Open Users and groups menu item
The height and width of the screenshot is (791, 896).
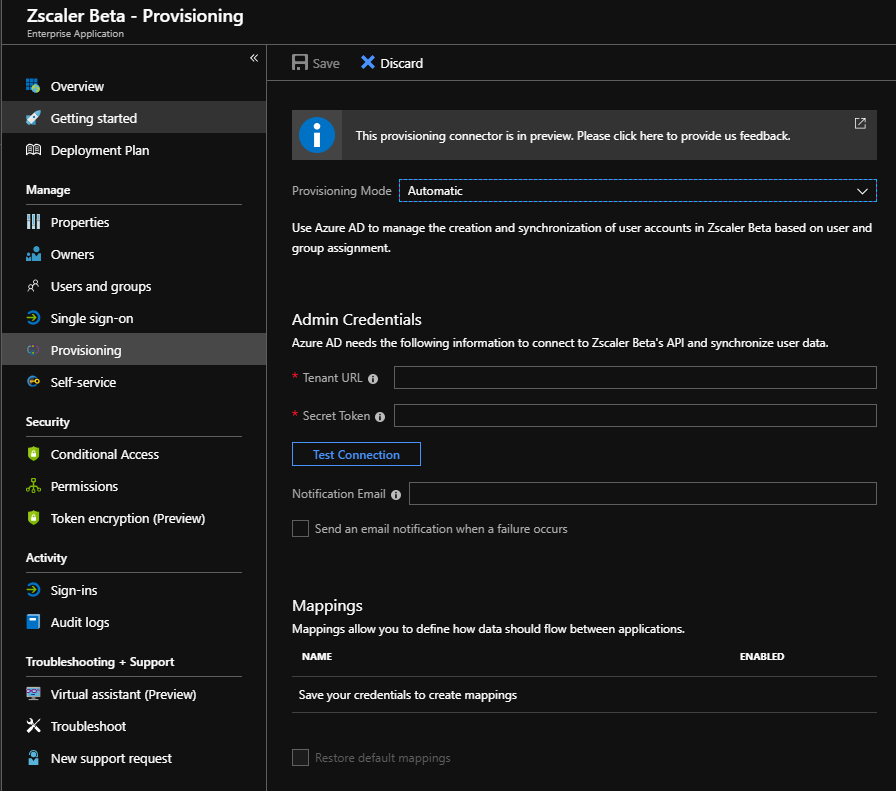pos(101,286)
